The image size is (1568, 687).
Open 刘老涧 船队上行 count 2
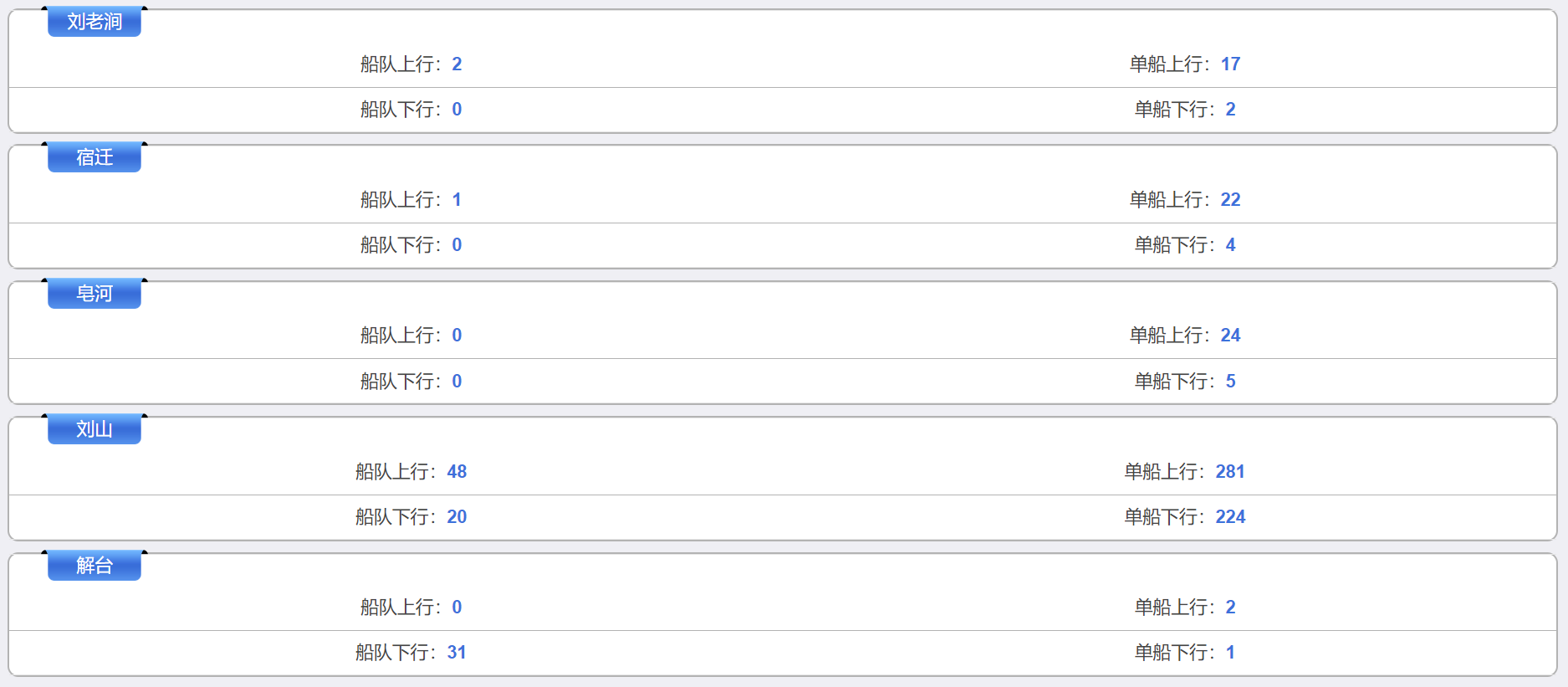pyautogui.click(x=457, y=64)
